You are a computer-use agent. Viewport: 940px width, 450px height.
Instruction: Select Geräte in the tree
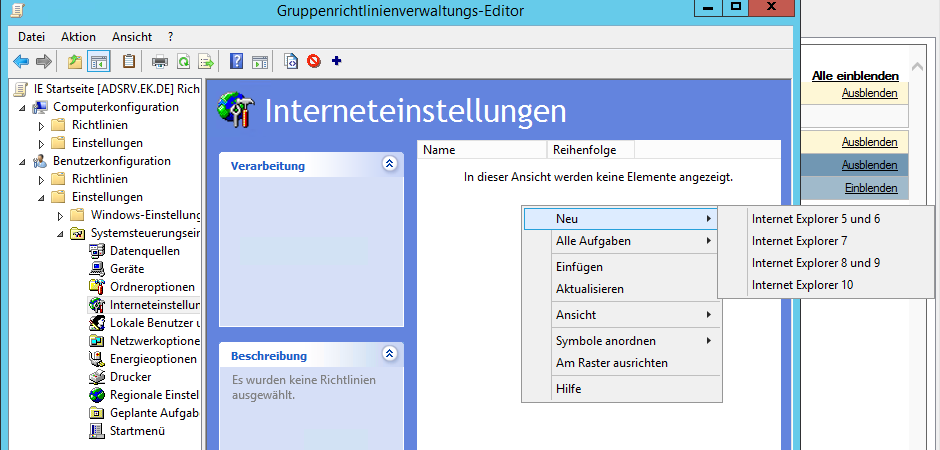(127, 269)
